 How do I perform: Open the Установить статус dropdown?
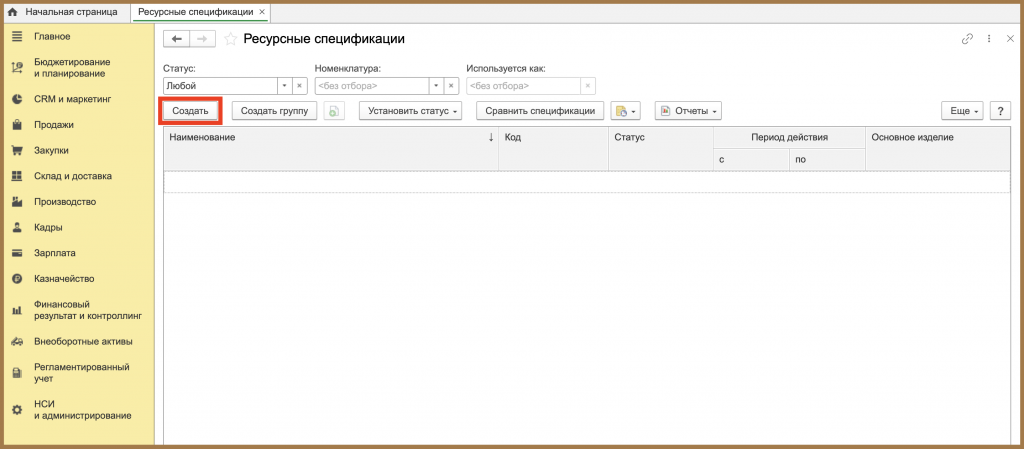pos(410,111)
